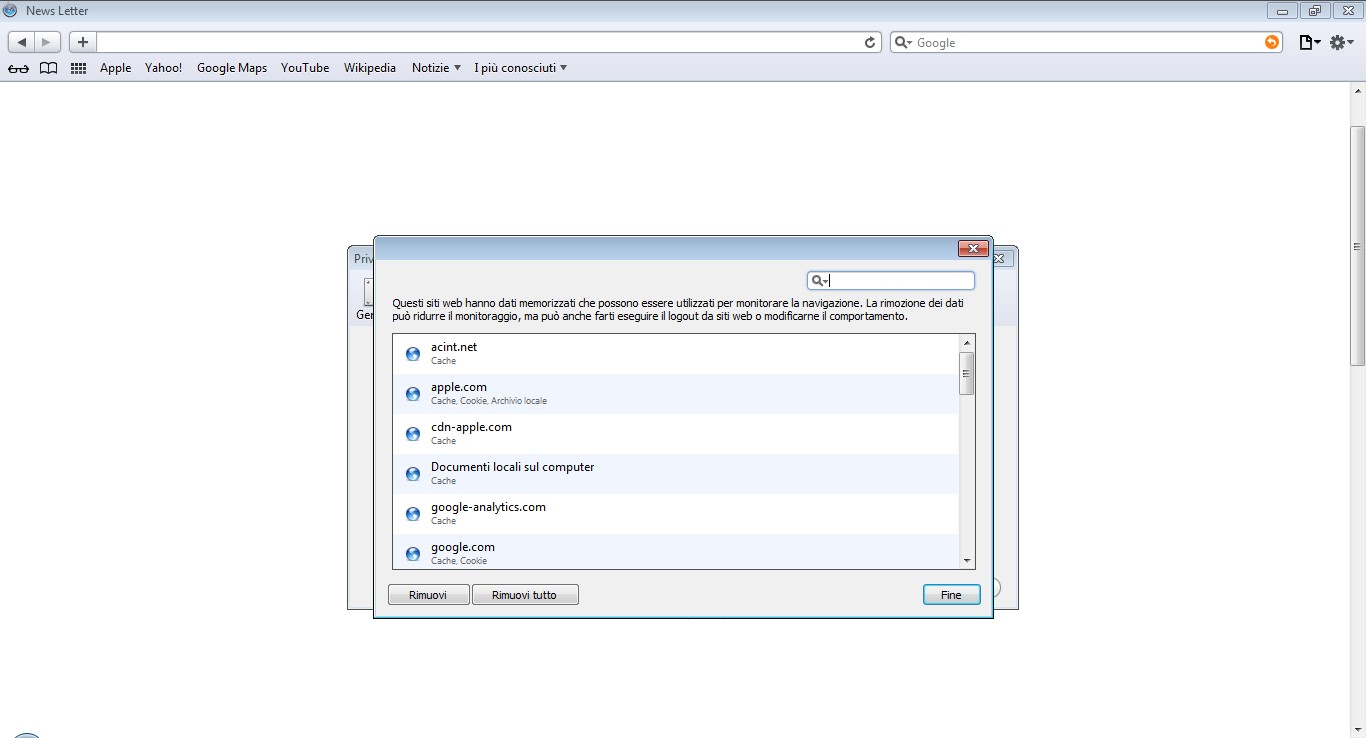This screenshot has height=738, width=1366.
Task: Click the list scrollbar down arrow
Action: coord(966,561)
